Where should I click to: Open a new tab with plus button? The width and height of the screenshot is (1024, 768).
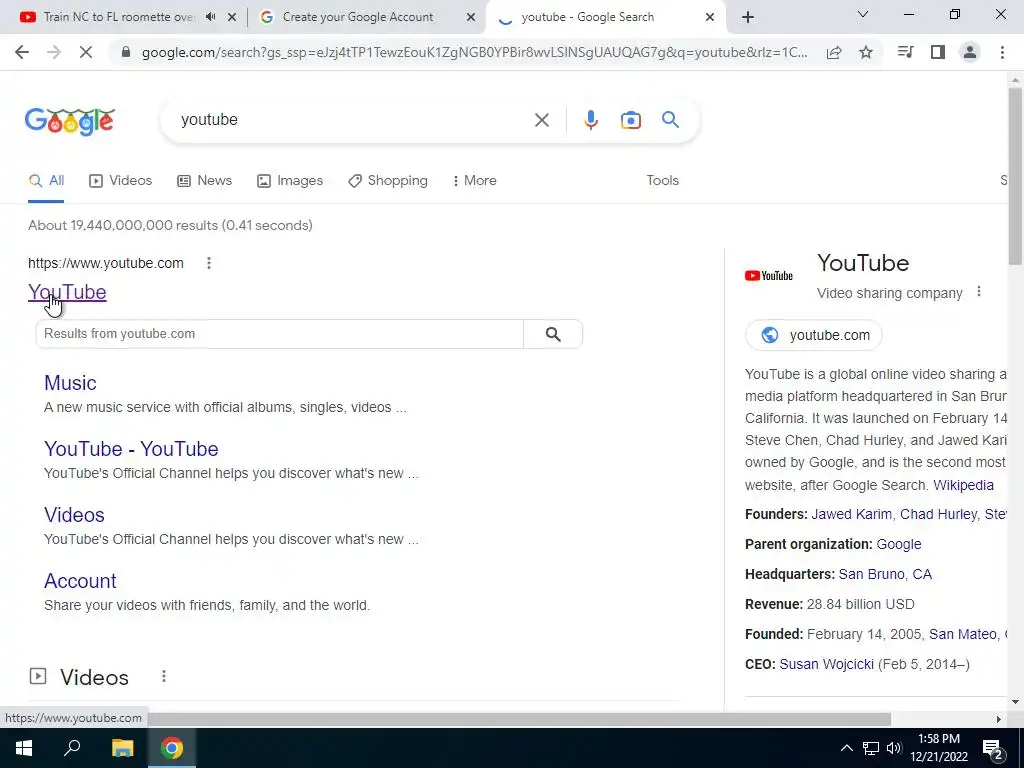748,17
